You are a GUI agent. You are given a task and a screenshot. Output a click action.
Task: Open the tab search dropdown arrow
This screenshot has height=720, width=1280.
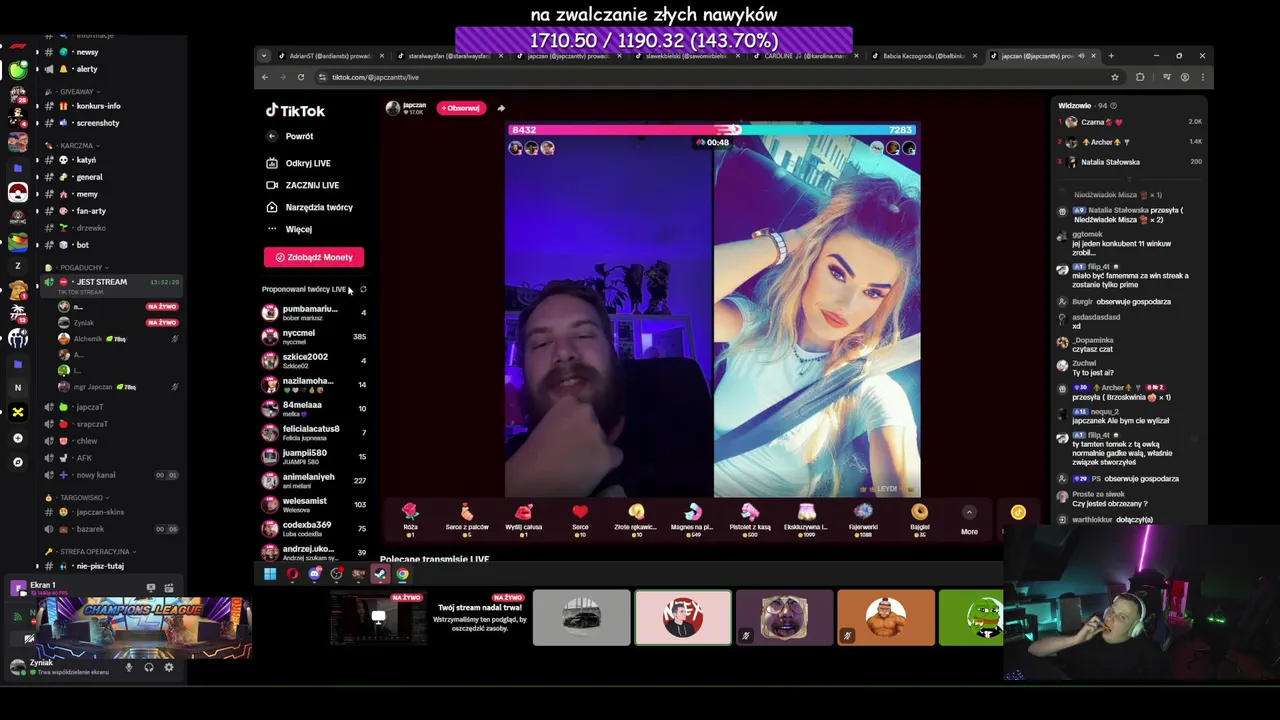[x=263, y=56]
